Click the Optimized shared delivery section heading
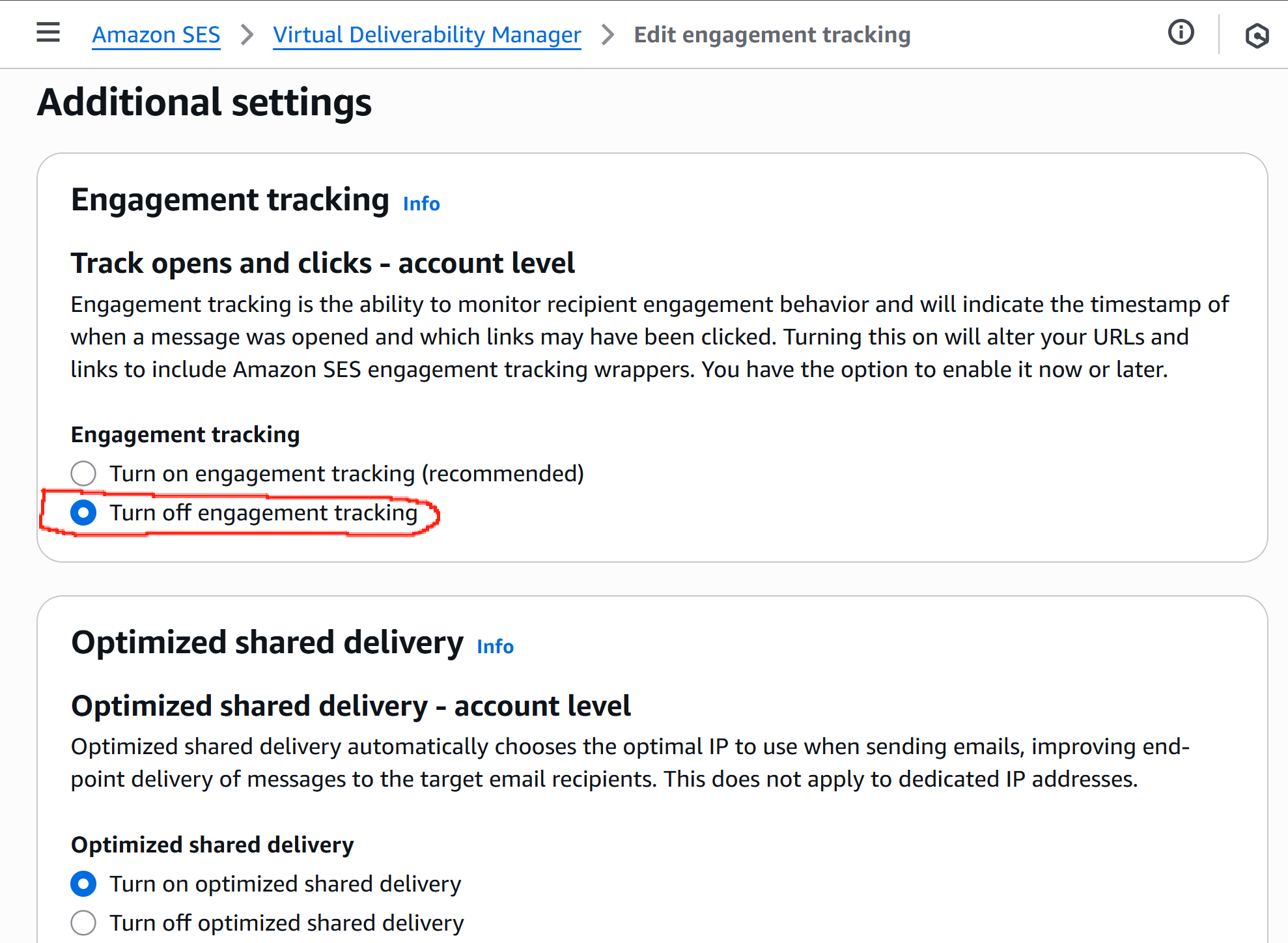Viewport: 1288px width, 943px height. (x=268, y=642)
